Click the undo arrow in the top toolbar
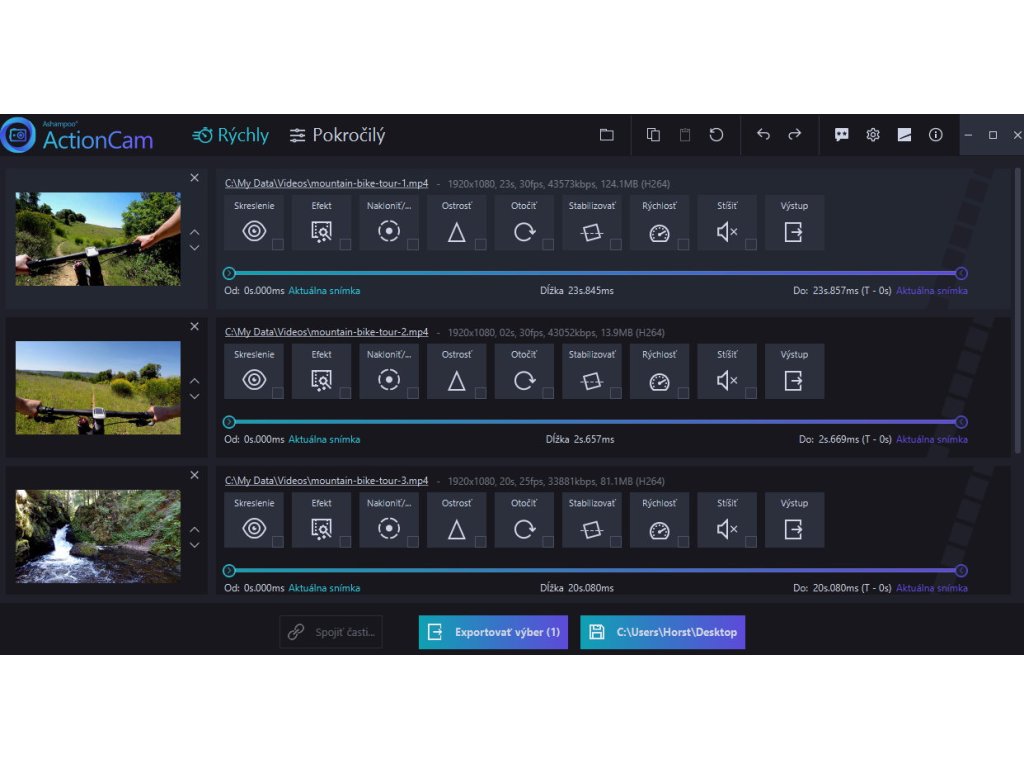 click(x=763, y=135)
